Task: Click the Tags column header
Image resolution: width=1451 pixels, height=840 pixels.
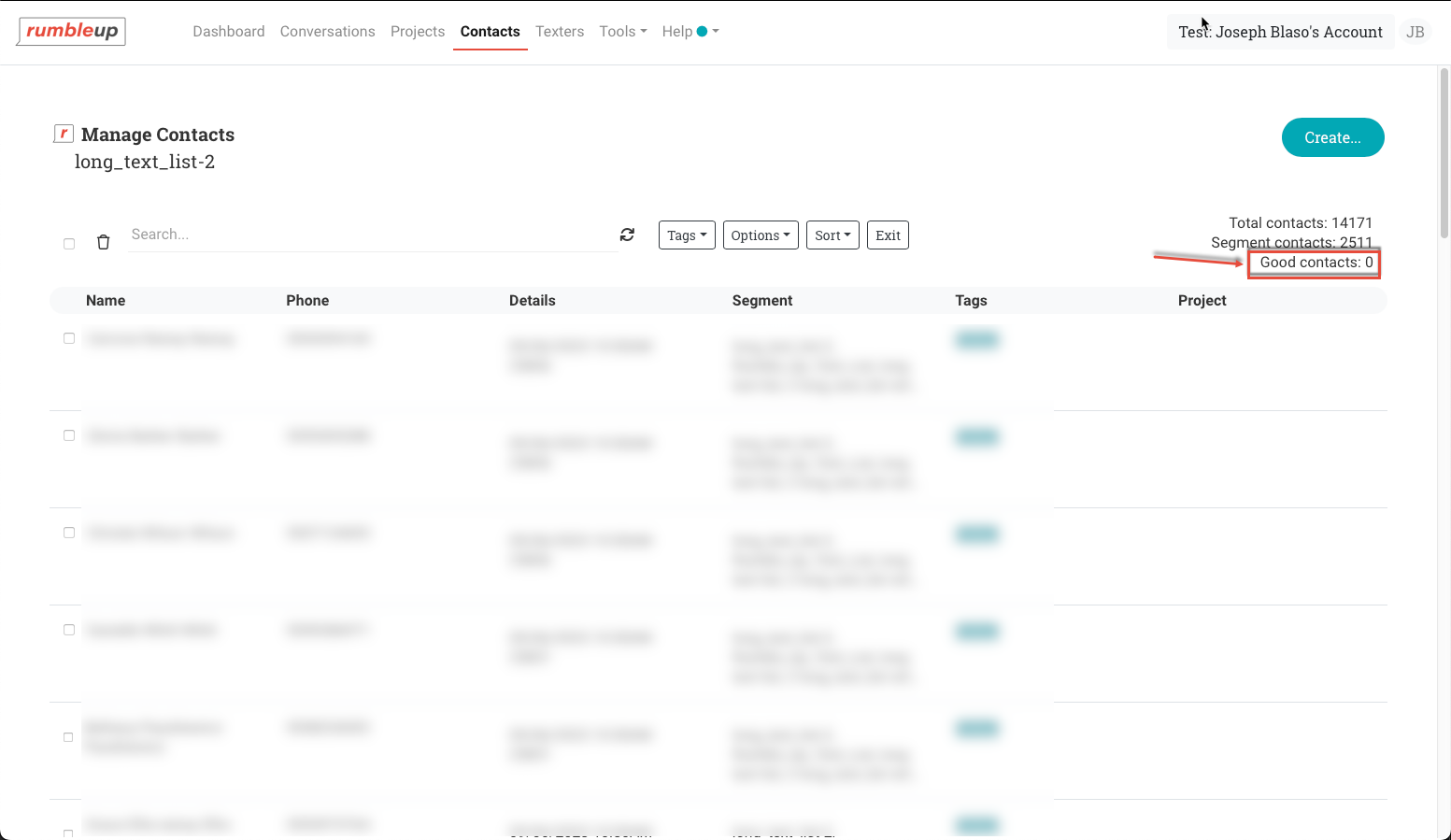Action: (x=971, y=301)
